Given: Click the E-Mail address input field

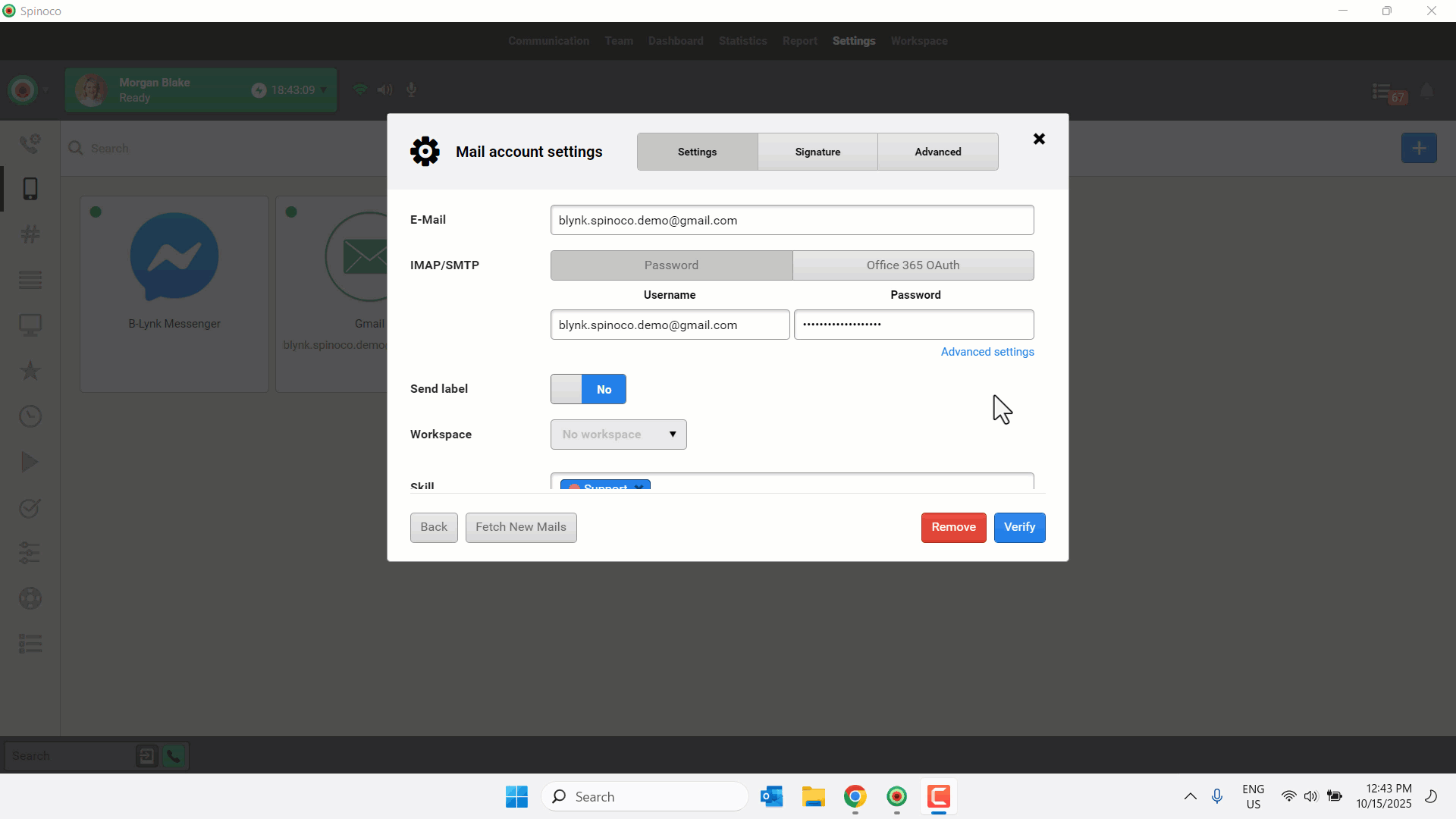Looking at the screenshot, I should [x=792, y=220].
